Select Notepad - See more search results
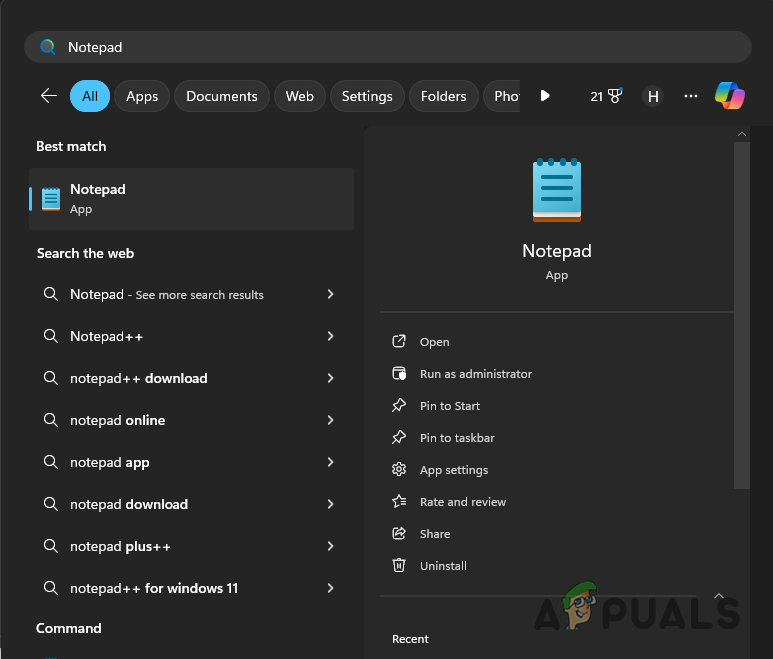Screen dimensions: 773x659 pyautogui.click(x=191, y=294)
